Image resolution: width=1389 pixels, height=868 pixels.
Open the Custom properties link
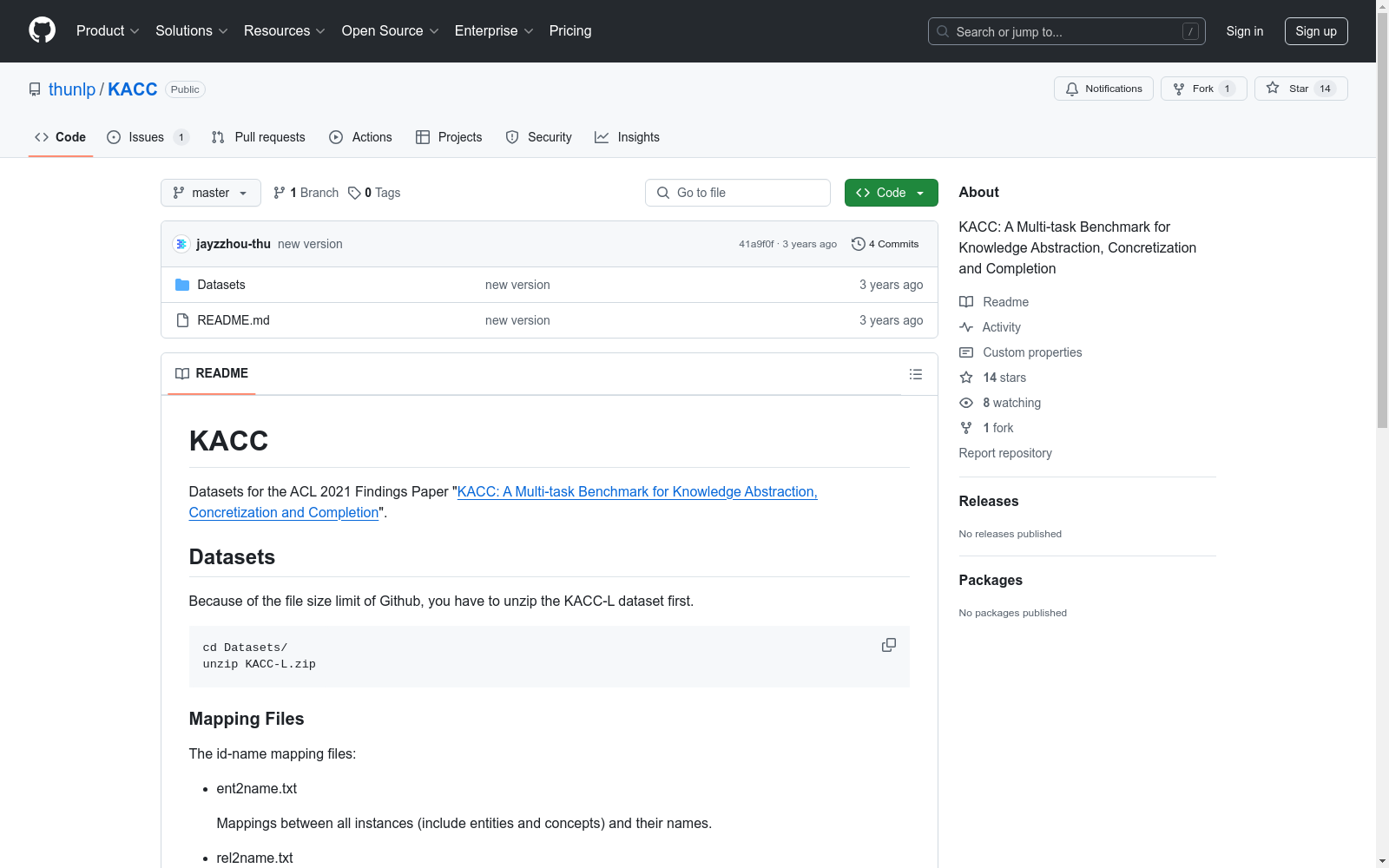tap(1021, 352)
